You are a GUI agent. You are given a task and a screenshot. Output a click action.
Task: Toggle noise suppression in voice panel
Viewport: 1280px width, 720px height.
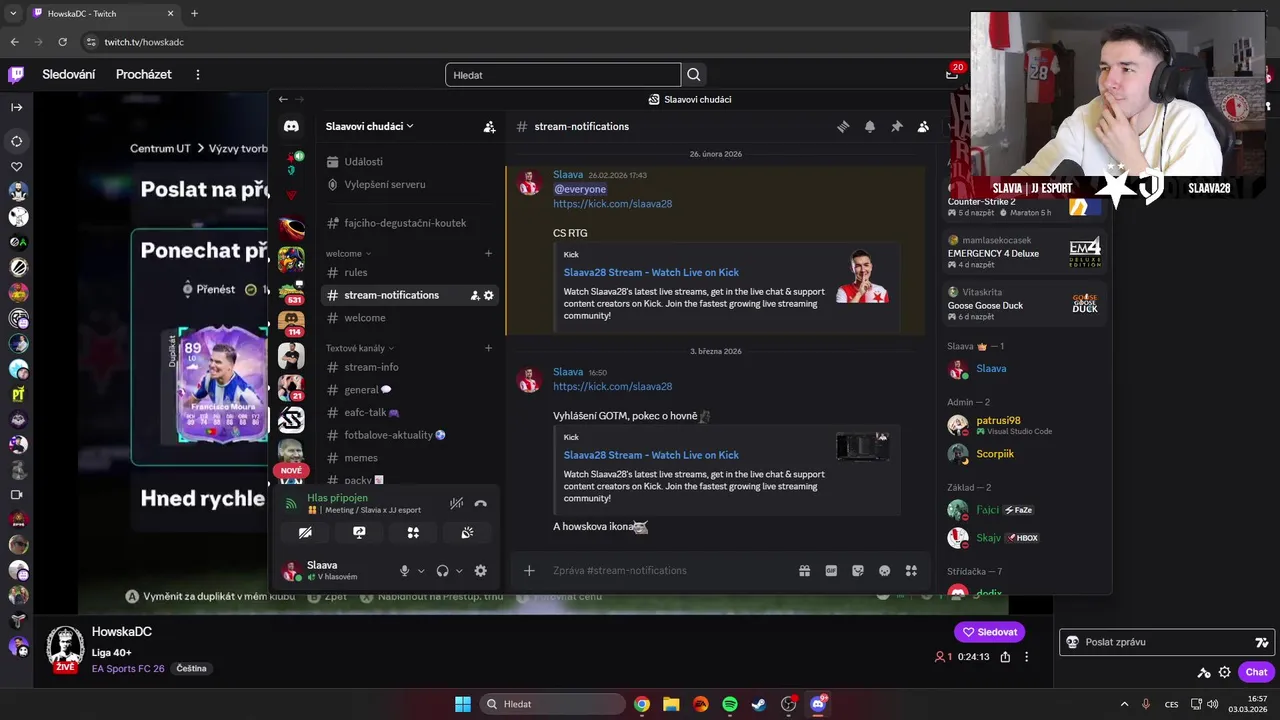(x=456, y=504)
